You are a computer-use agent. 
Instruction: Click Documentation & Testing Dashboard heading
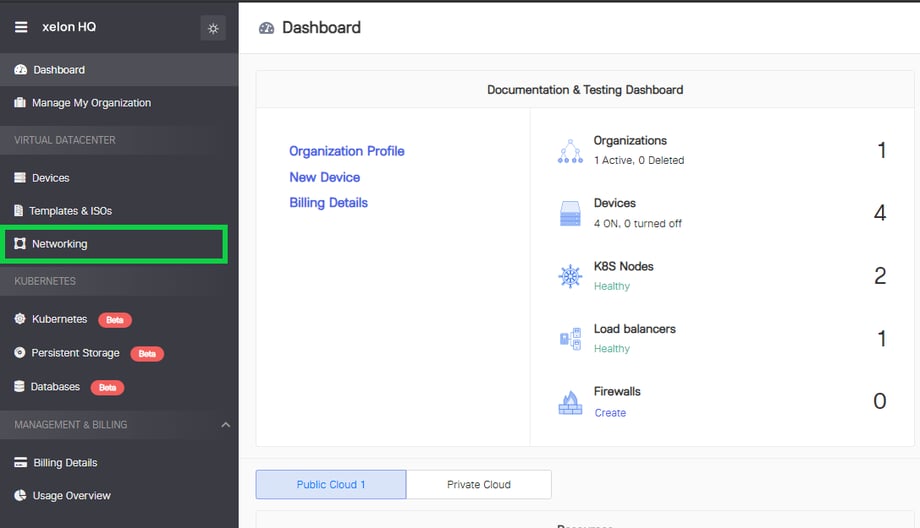[x=585, y=90]
